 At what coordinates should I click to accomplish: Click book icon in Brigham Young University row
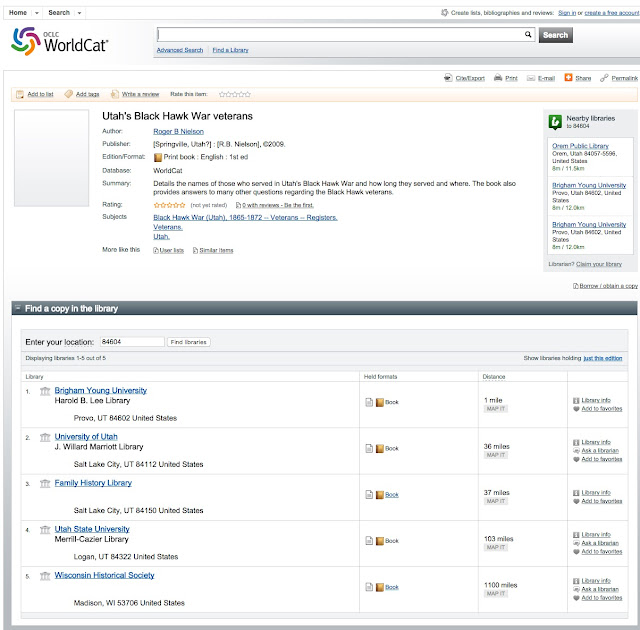tap(380, 402)
